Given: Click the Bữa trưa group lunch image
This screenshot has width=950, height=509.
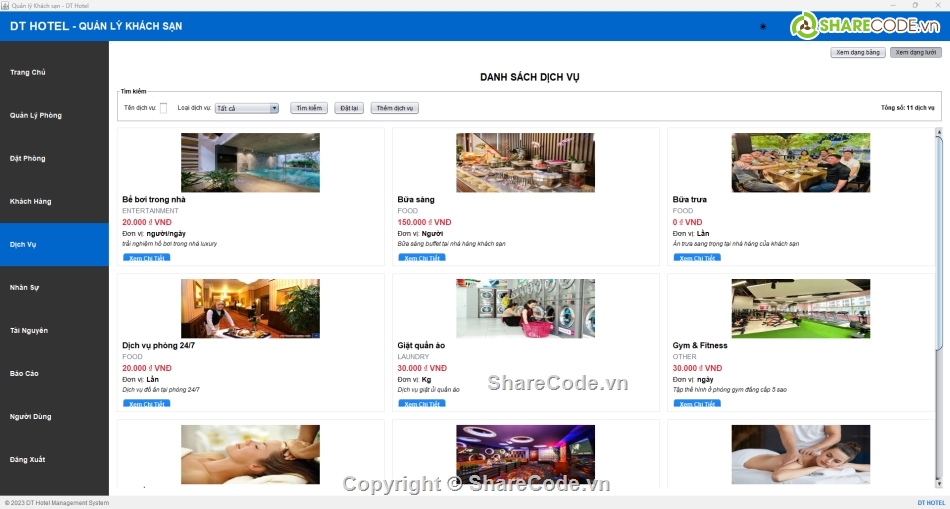Looking at the screenshot, I should [800, 162].
